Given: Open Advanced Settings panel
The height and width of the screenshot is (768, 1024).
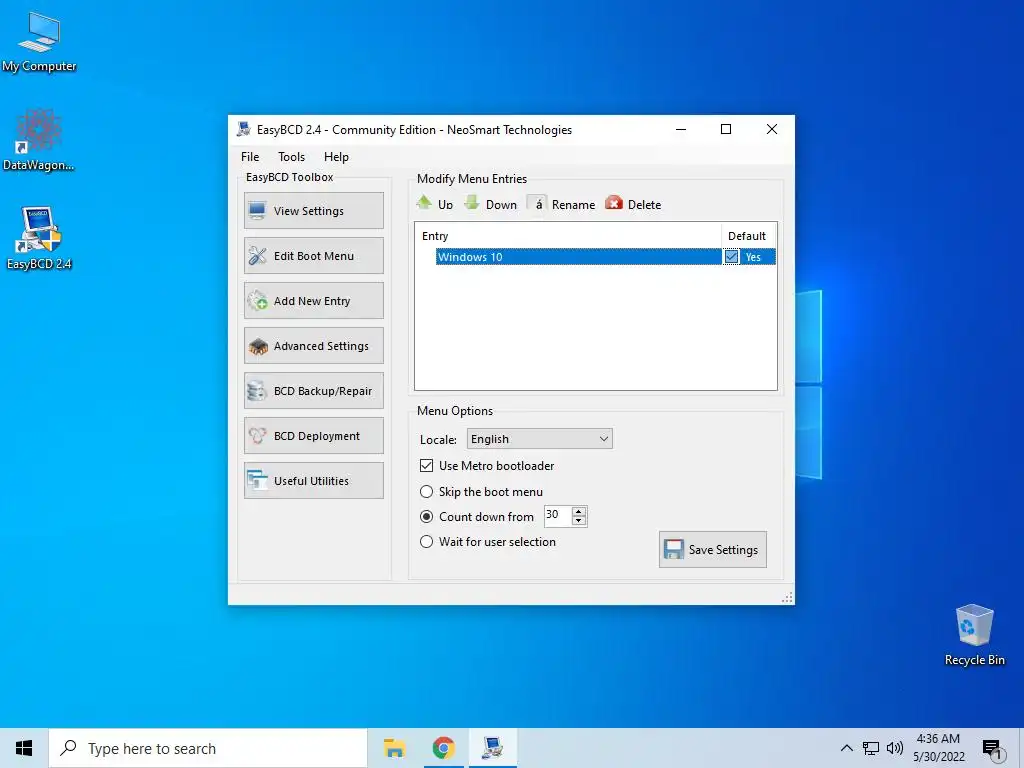Looking at the screenshot, I should [x=313, y=345].
